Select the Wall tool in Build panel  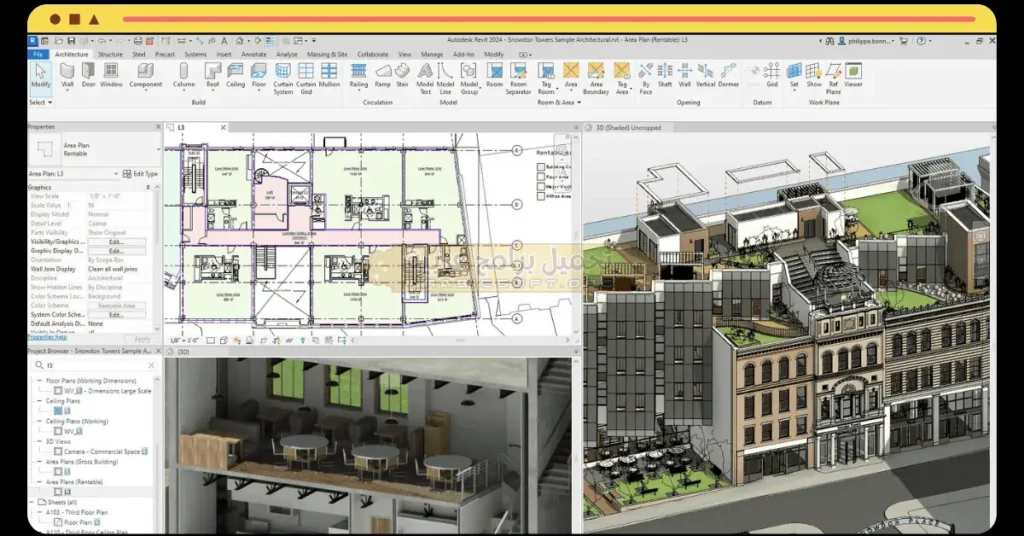[67, 76]
